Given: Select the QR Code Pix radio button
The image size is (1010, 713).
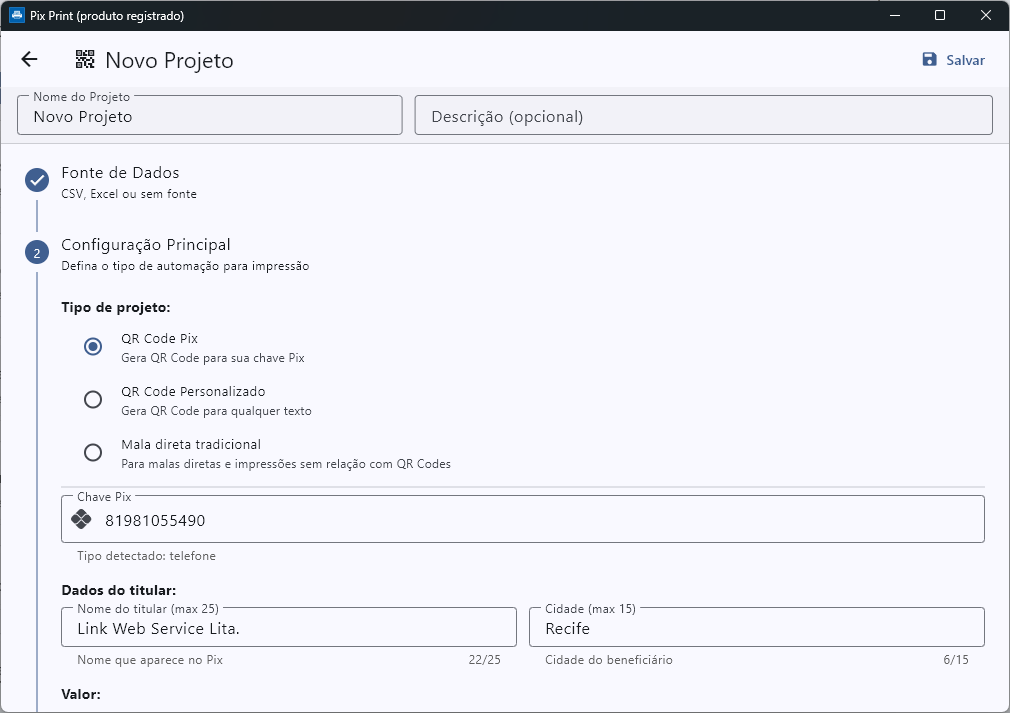Looking at the screenshot, I should (93, 347).
